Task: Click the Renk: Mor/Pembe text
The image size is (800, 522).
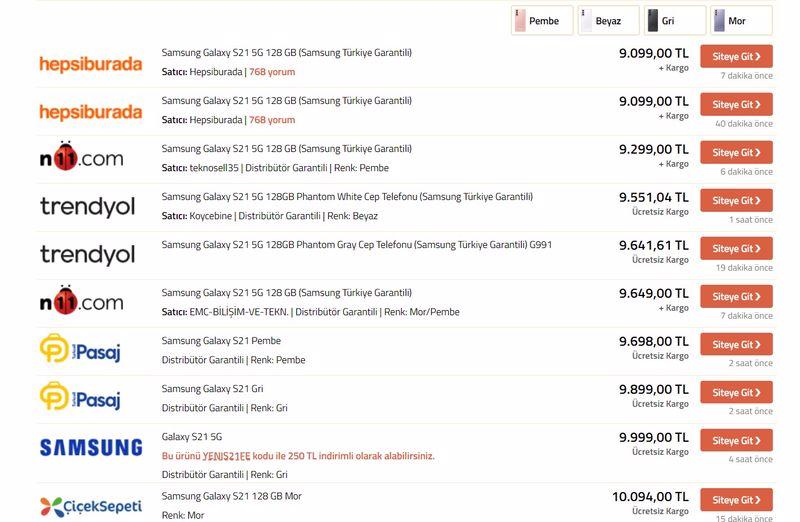Action: [x=422, y=312]
